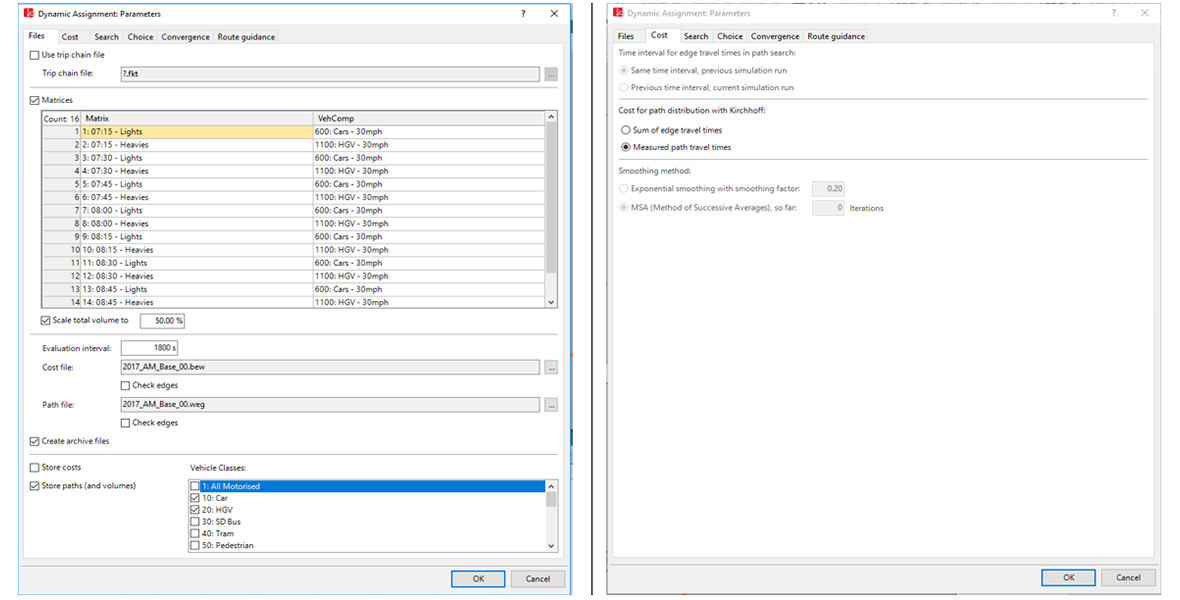Screen dimensions: 1180x600
Task: Click OK in the right dialog
Action: point(1069,577)
